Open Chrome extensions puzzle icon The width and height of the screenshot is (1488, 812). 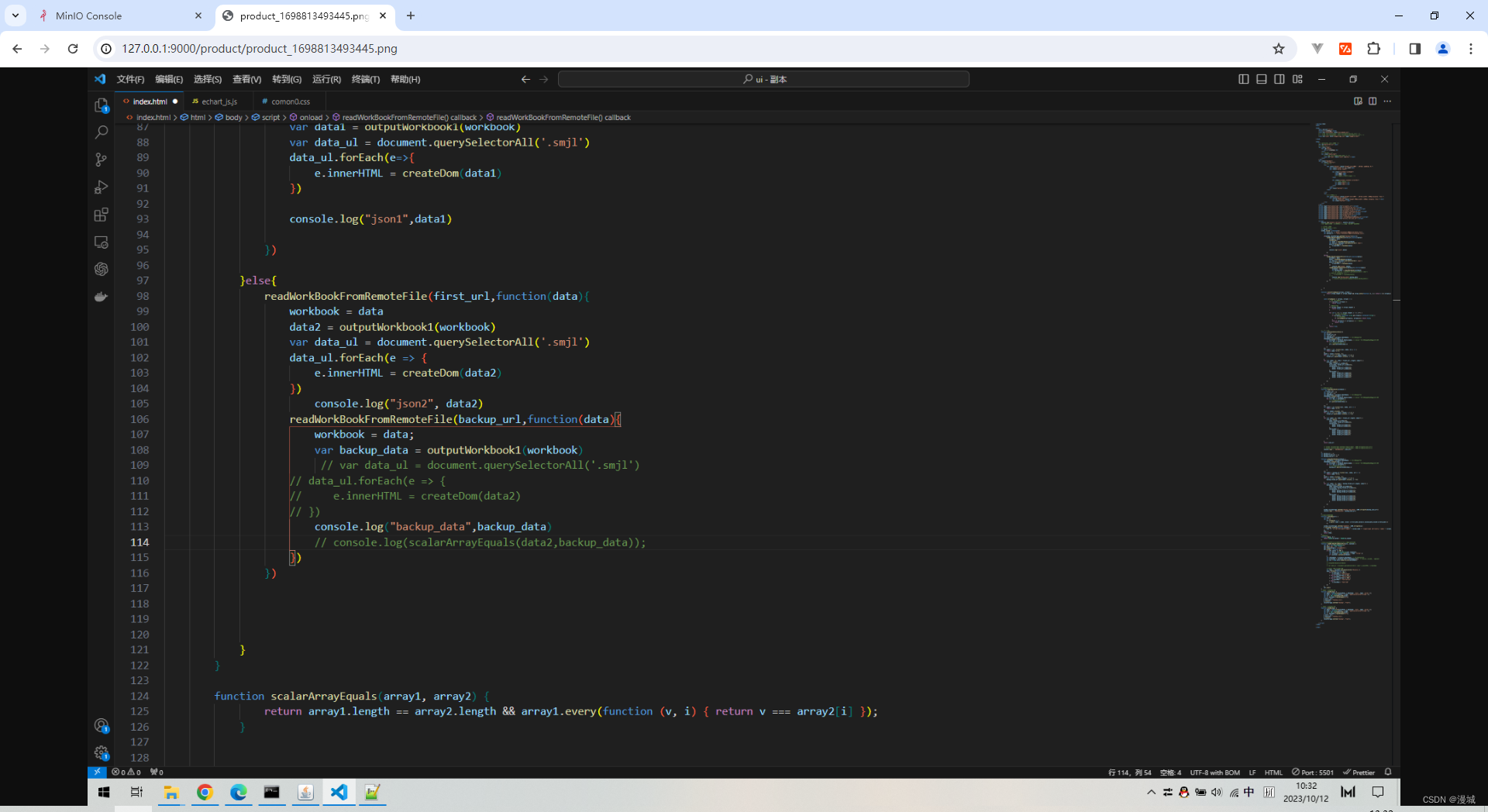point(1373,49)
